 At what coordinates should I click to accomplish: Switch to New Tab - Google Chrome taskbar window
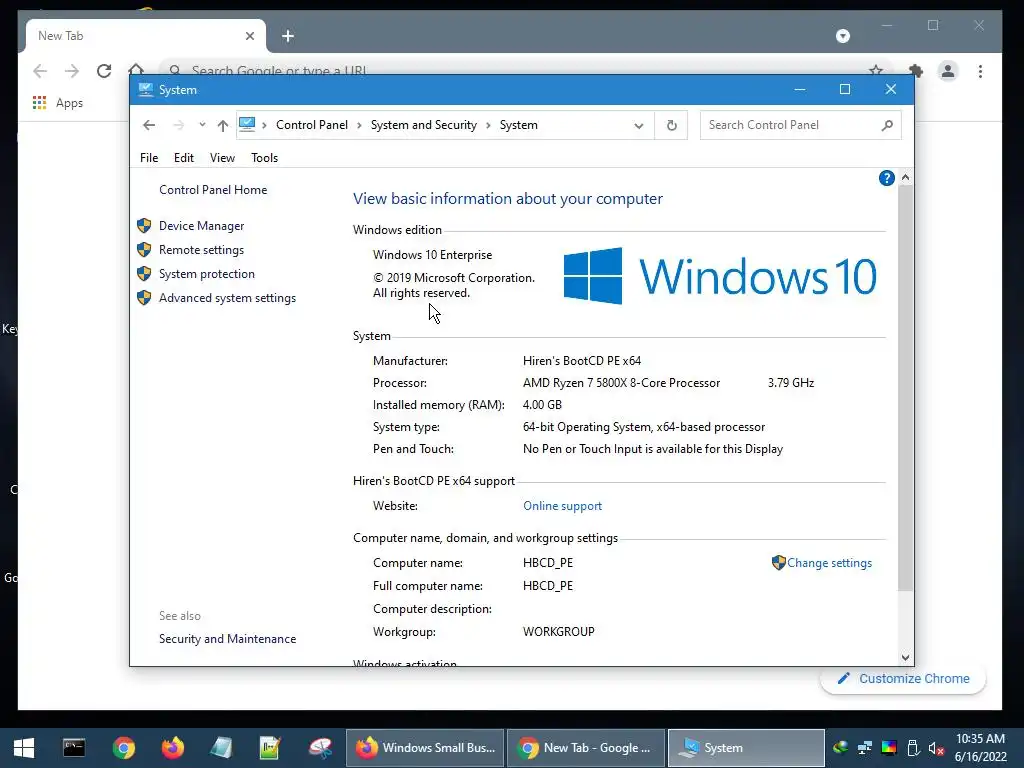pos(586,748)
